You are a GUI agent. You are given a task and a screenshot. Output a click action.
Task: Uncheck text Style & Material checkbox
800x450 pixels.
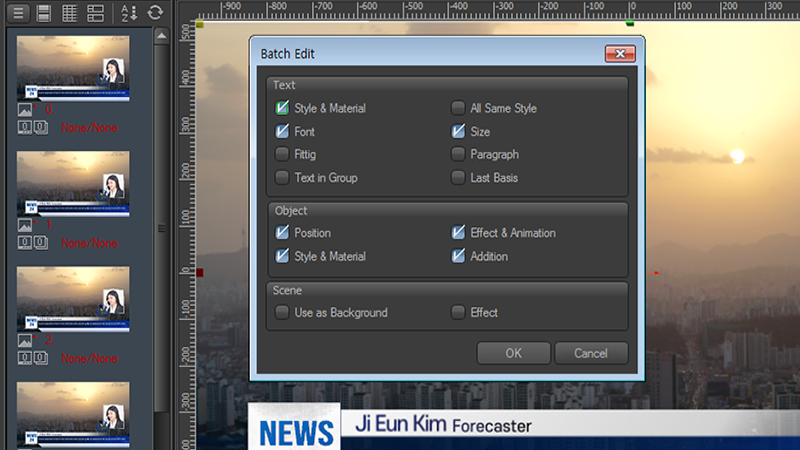[282, 108]
